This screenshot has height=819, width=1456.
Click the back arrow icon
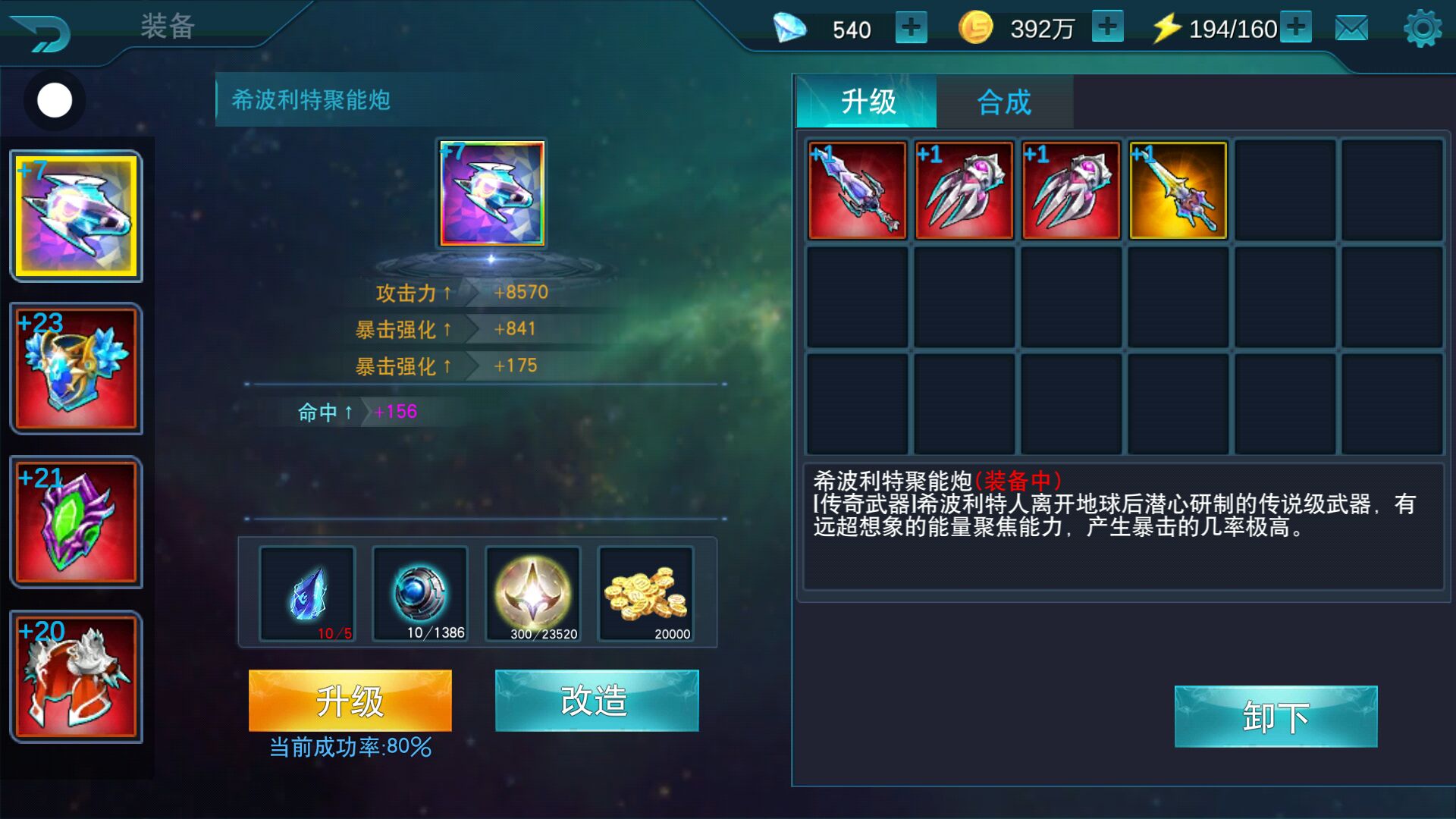42,33
